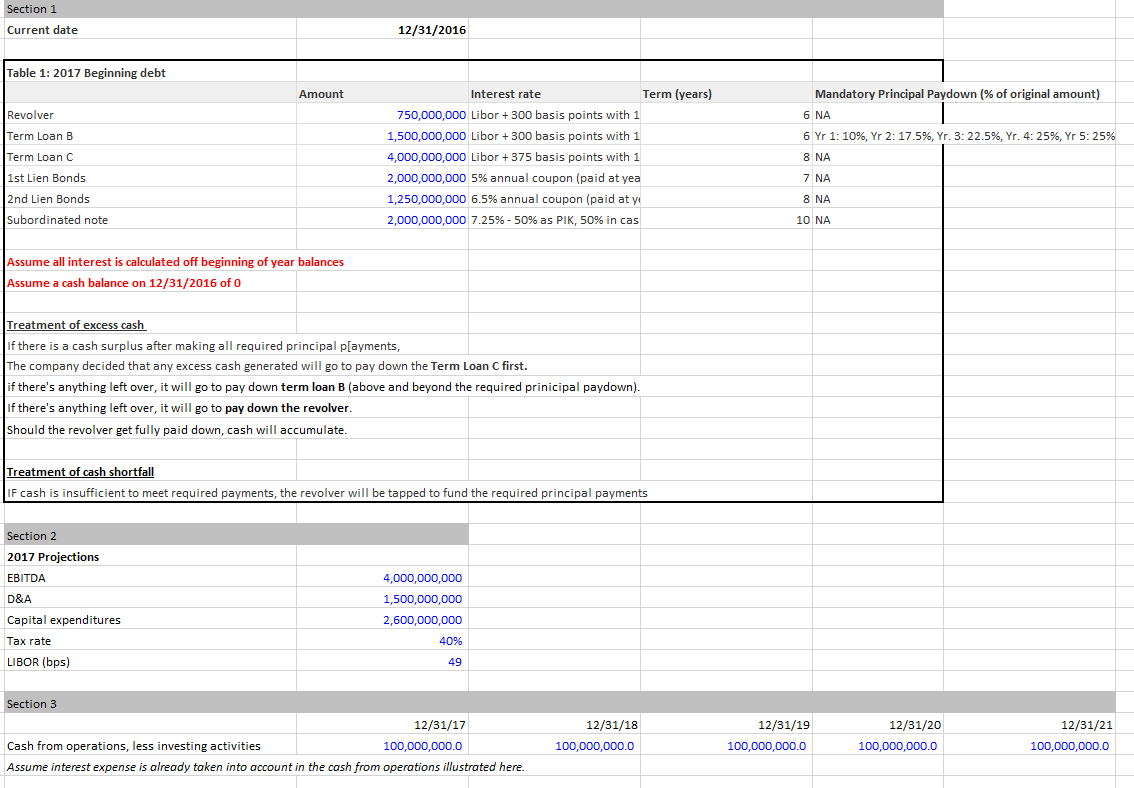Click the 12/31/19 date header
The height and width of the screenshot is (788, 1134).
(x=784, y=724)
